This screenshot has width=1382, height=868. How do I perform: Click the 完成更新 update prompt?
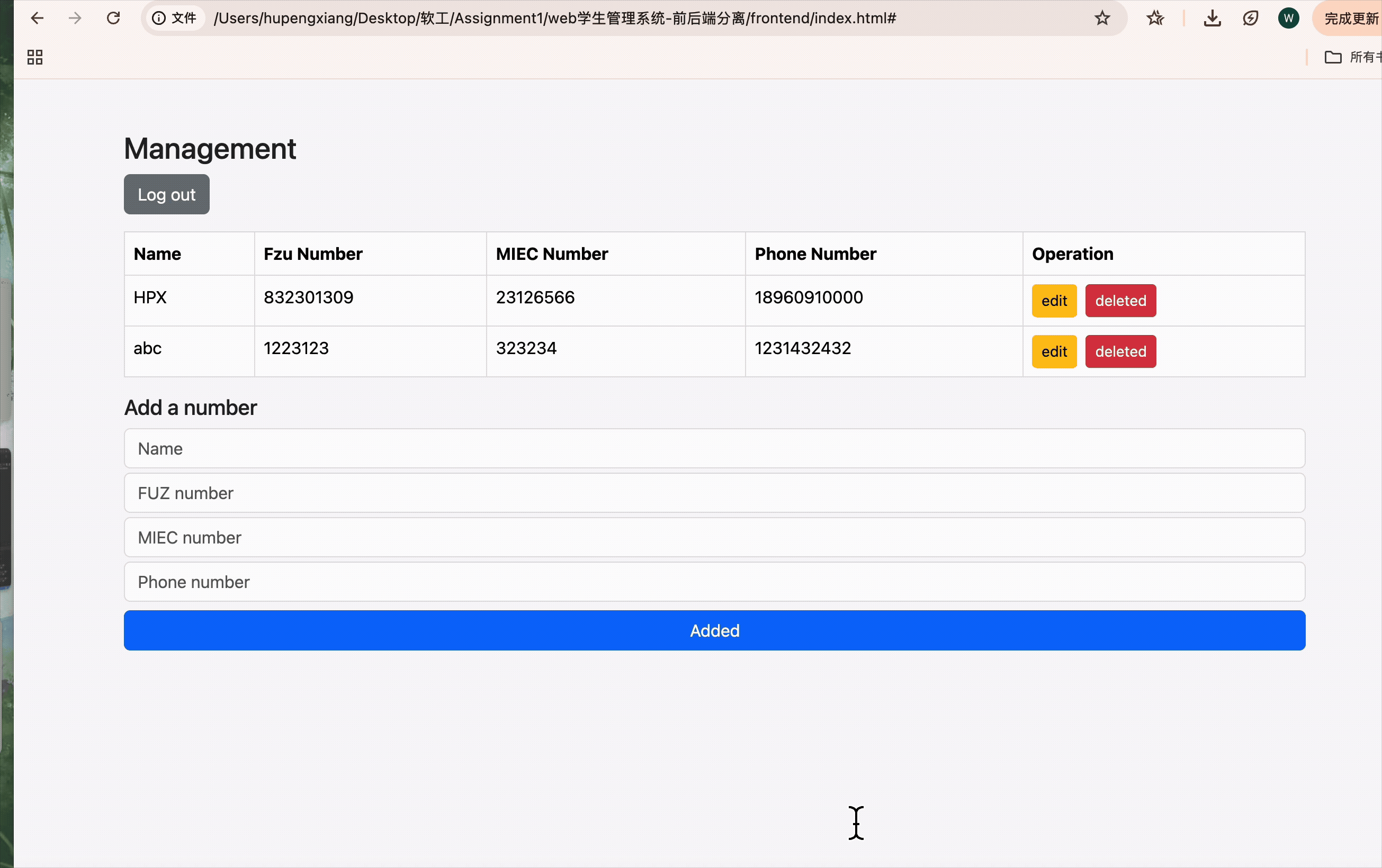coord(1349,18)
